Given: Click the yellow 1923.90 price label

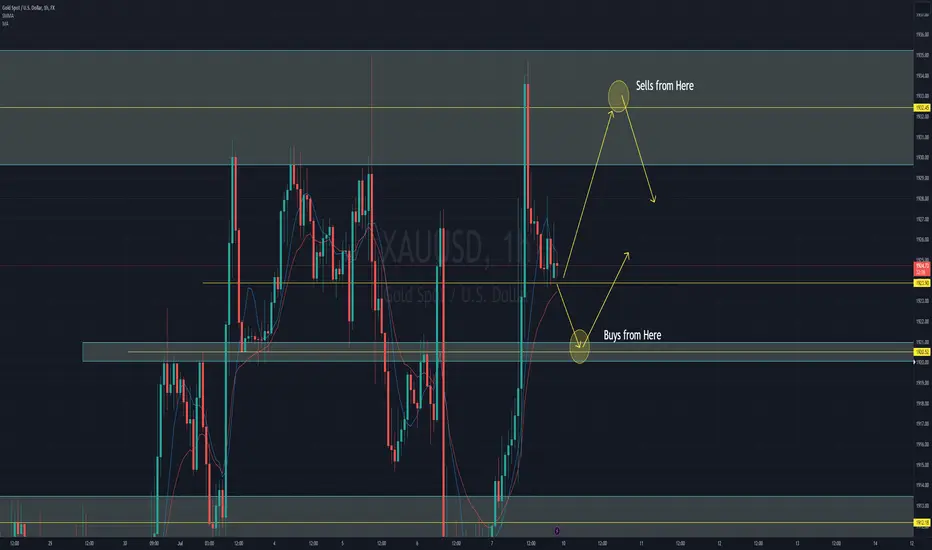Looking at the screenshot, I should (x=922, y=283).
